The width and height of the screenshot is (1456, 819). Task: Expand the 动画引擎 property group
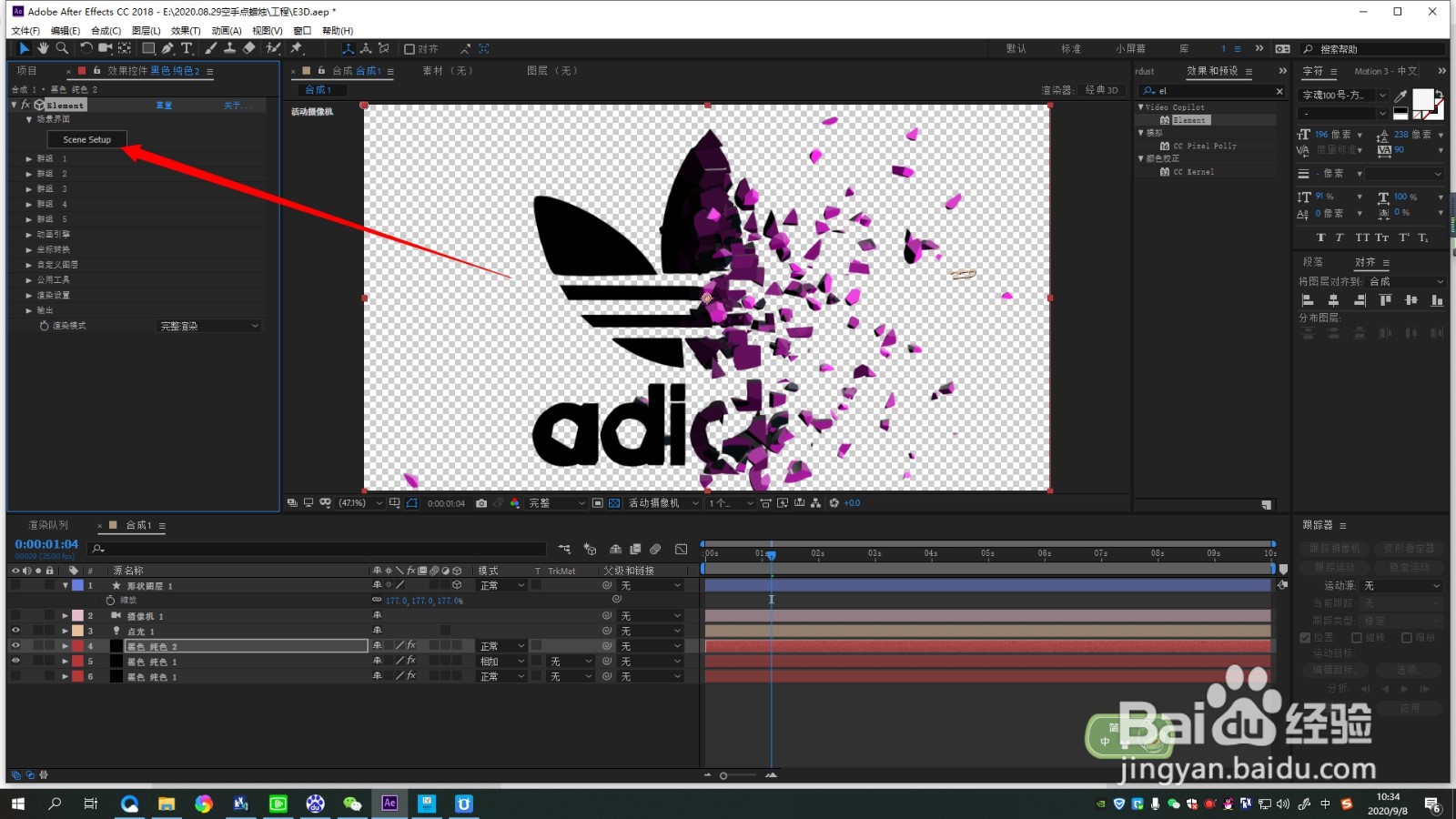click(29, 235)
